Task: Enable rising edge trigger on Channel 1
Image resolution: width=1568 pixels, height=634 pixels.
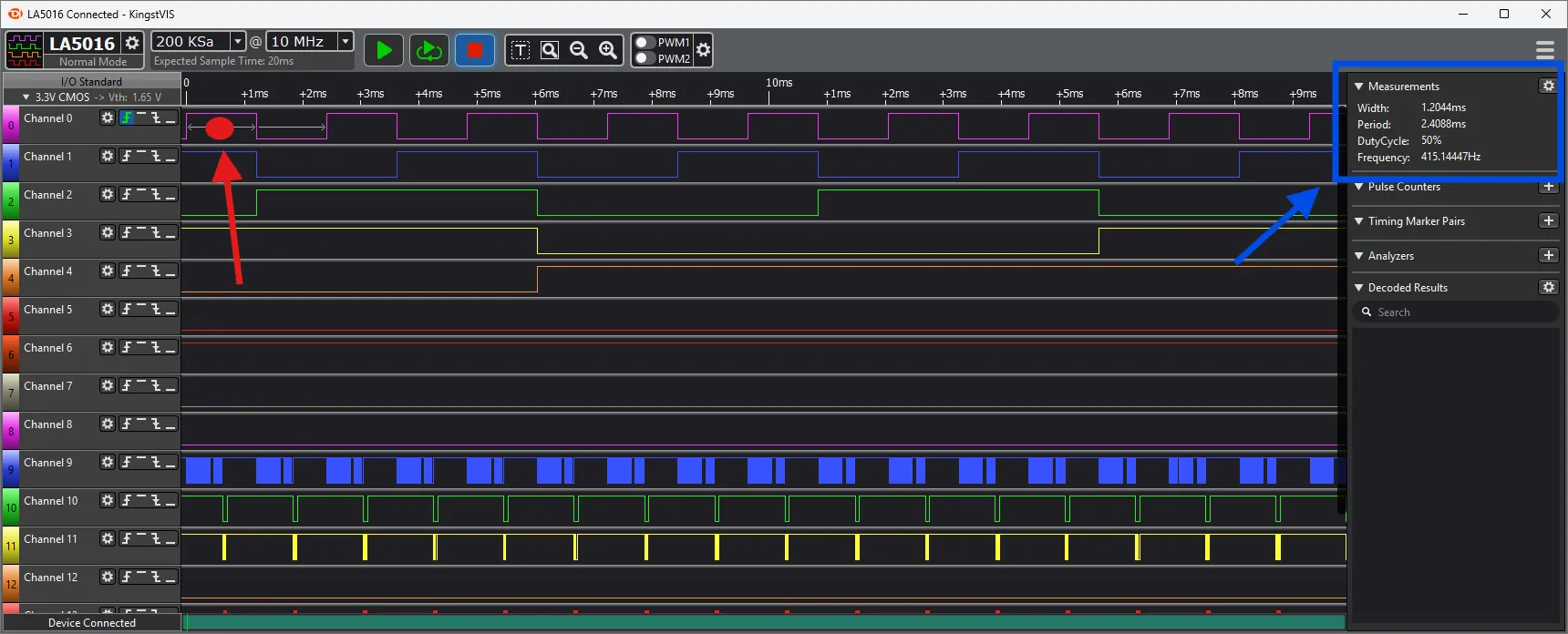Action: pos(127,157)
